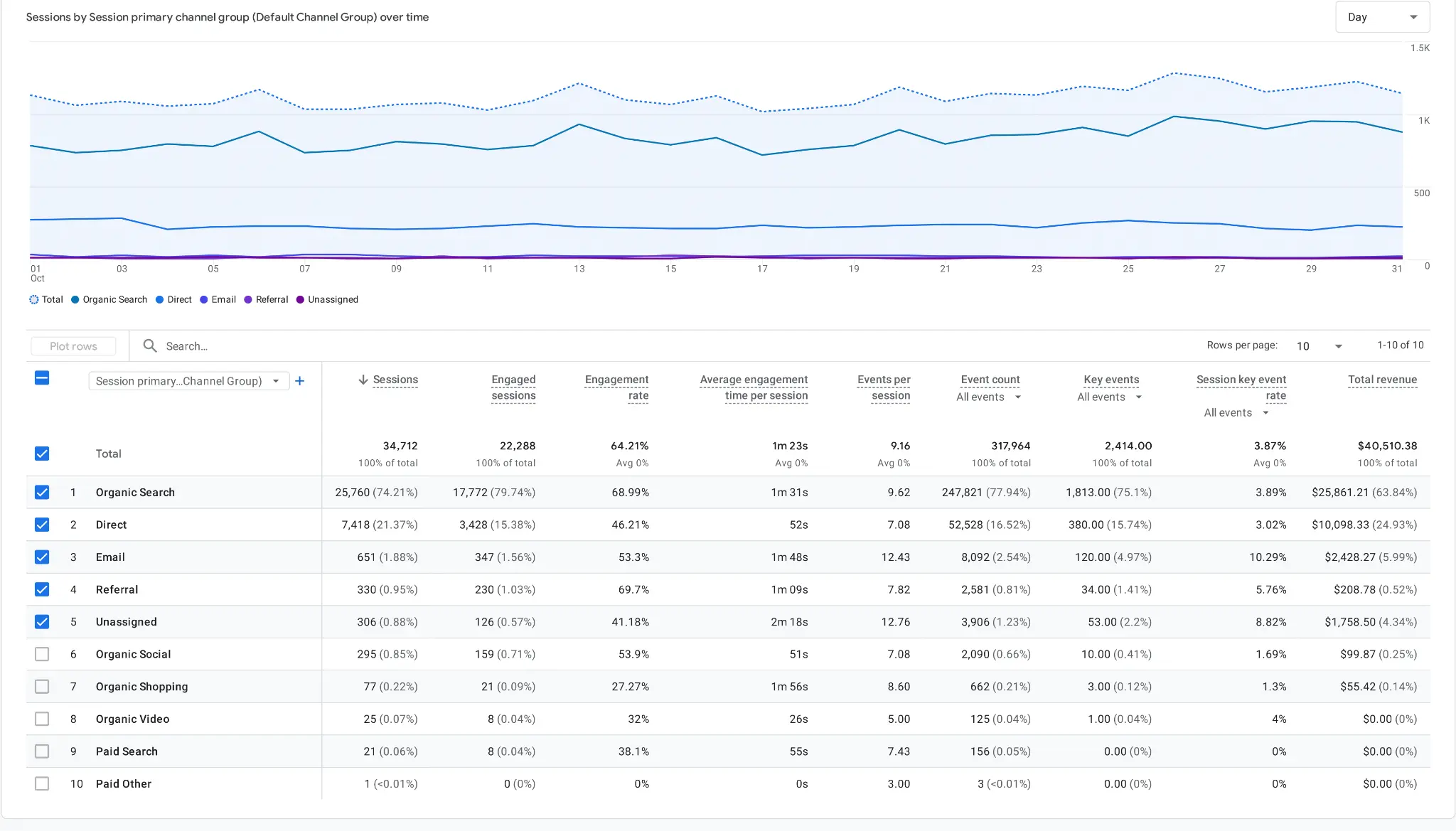Sort by Engaged sessions column header
Screen dimensions: 1456x831
[513, 387]
